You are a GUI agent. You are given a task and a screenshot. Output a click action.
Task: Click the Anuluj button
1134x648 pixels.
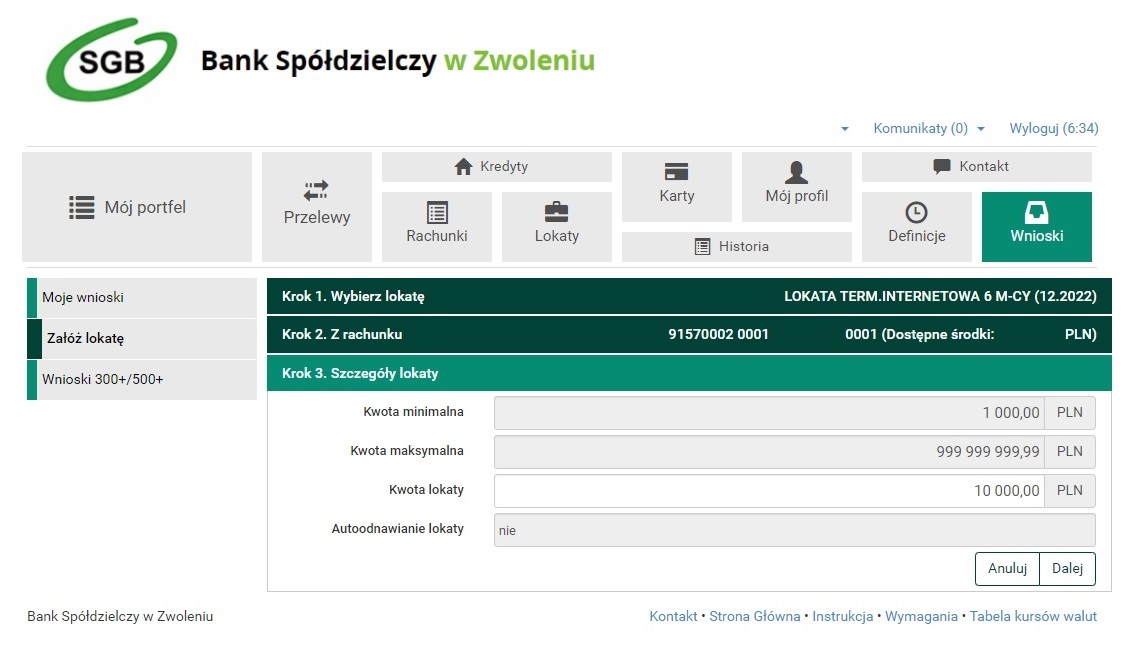click(1007, 568)
